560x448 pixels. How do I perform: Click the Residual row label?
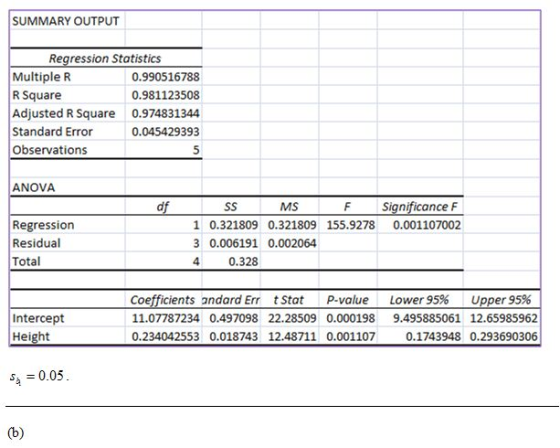36,243
